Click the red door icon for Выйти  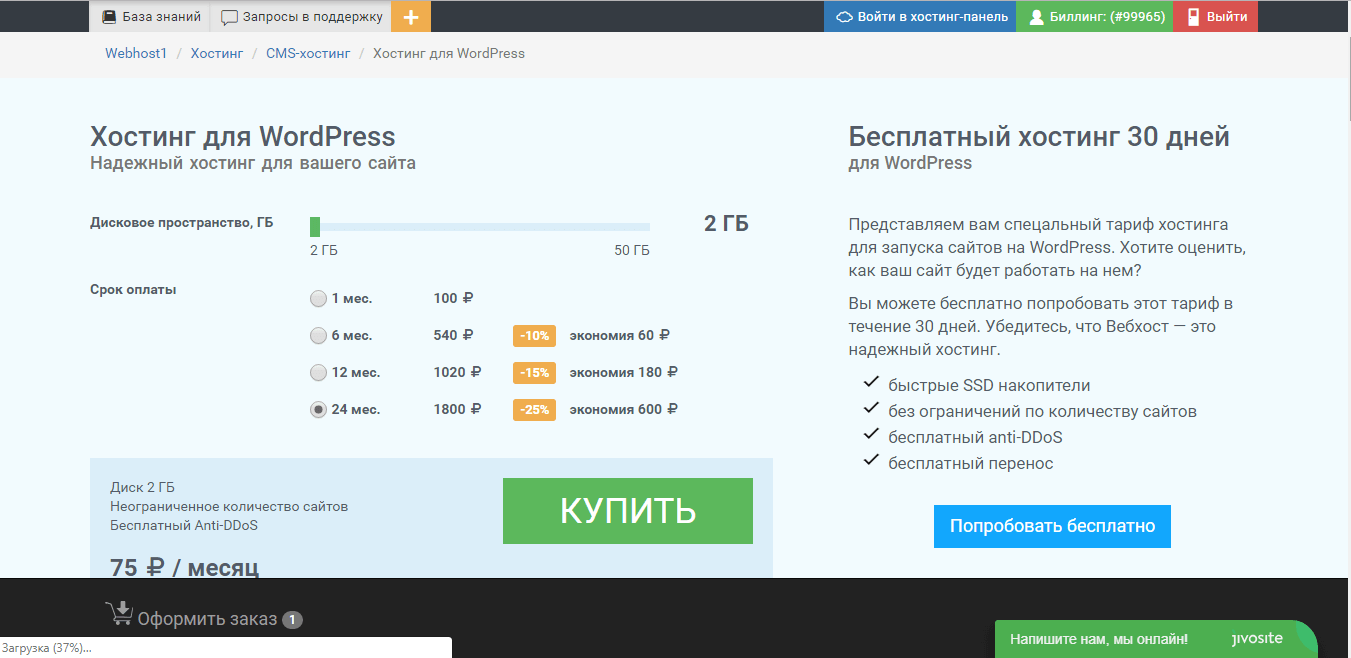1192,17
